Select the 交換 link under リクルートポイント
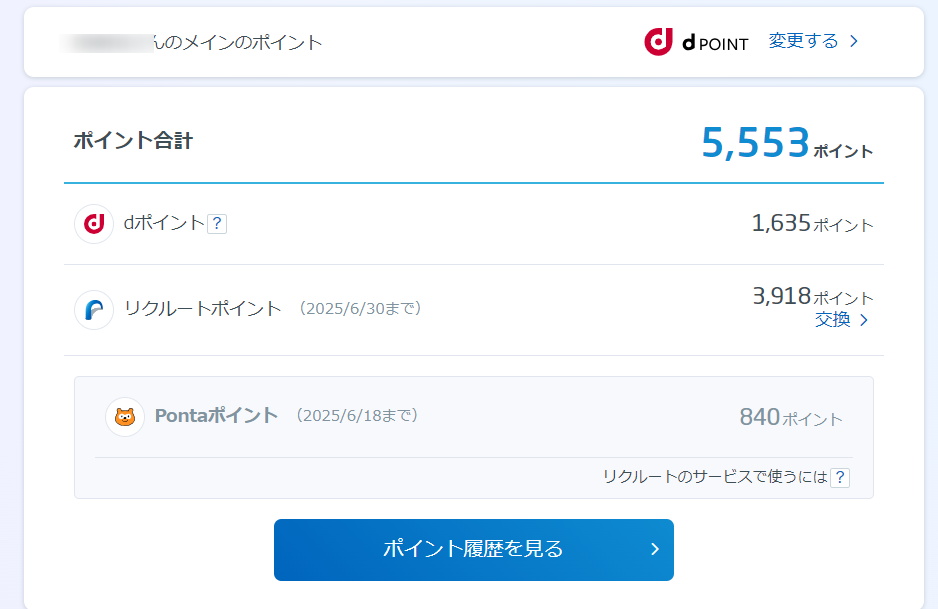 832,320
